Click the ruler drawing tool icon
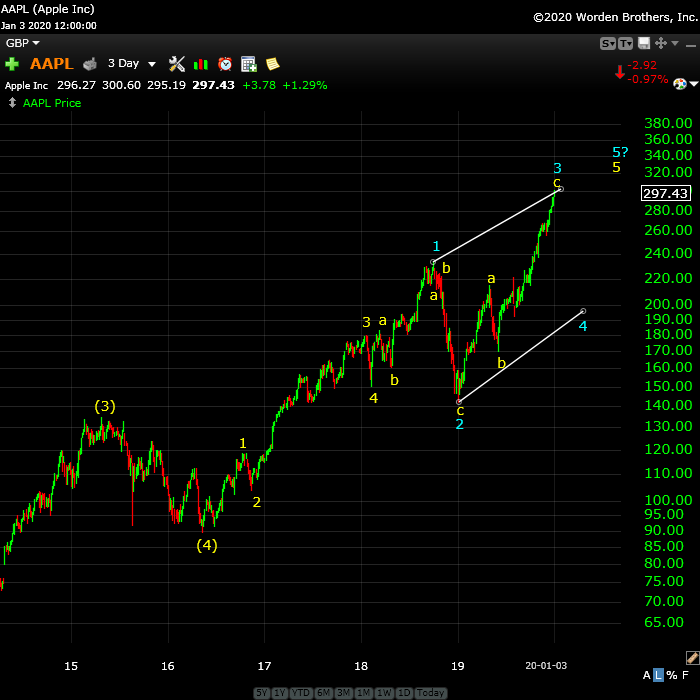Viewport: 700px width, 700px height. coord(692,658)
